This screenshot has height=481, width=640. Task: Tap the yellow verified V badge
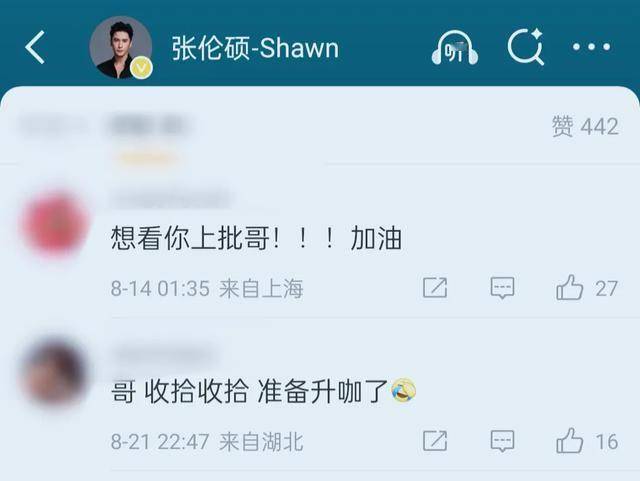tap(141, 68)
